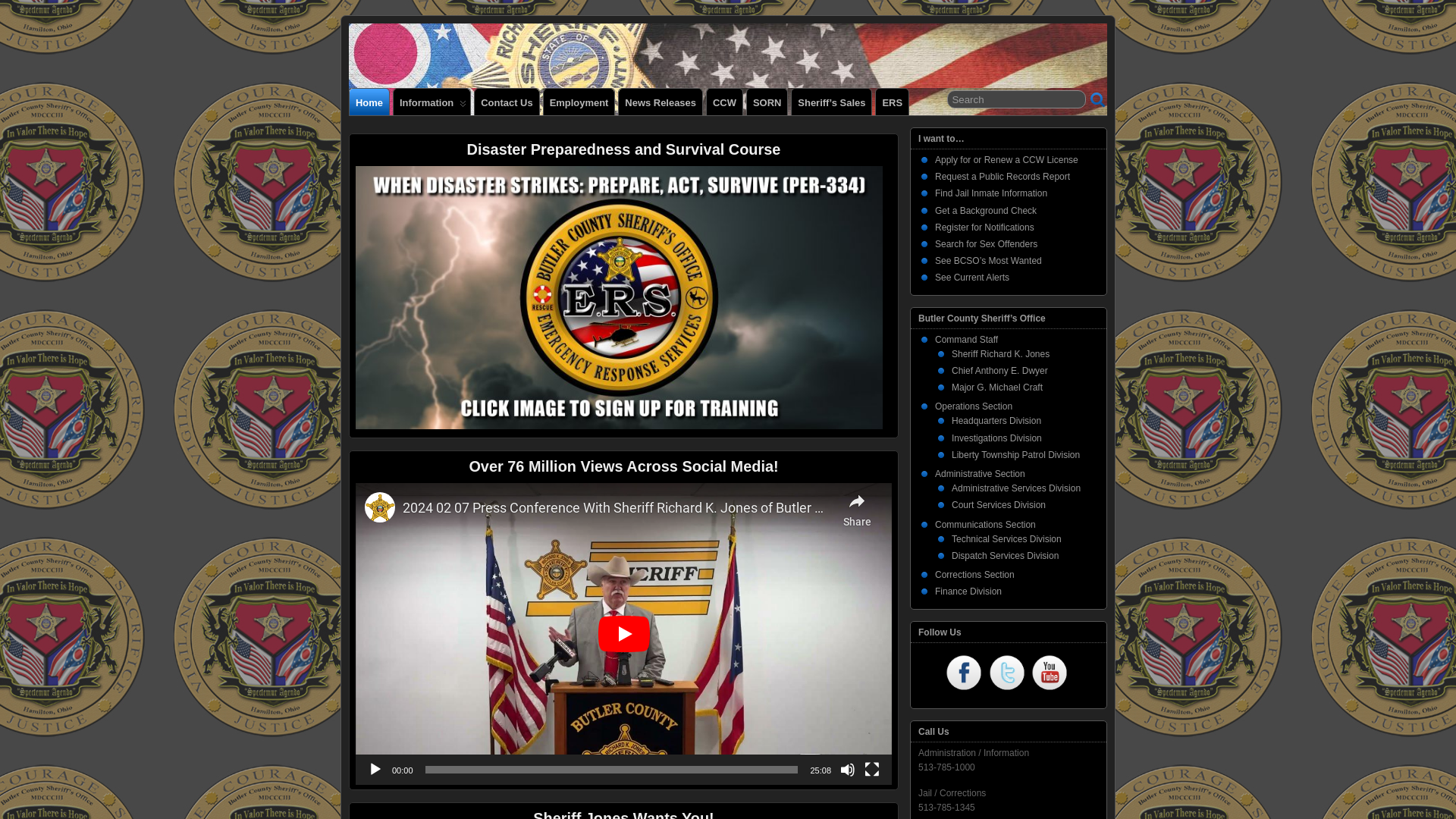Open Headquarters Division link
The width and height of the screenshot is (1456, 819).
[996, 421]
